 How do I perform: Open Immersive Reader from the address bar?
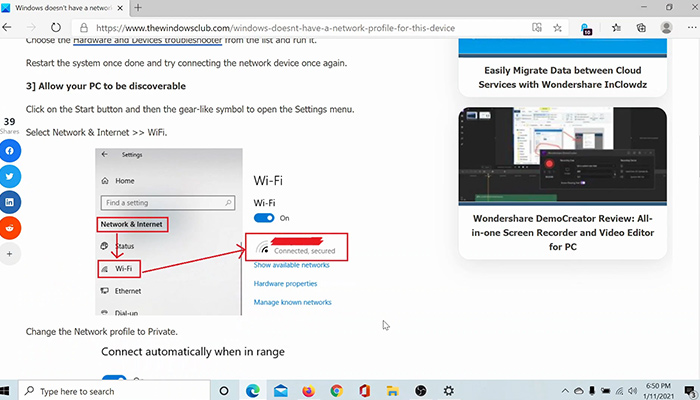pos(537,28)
